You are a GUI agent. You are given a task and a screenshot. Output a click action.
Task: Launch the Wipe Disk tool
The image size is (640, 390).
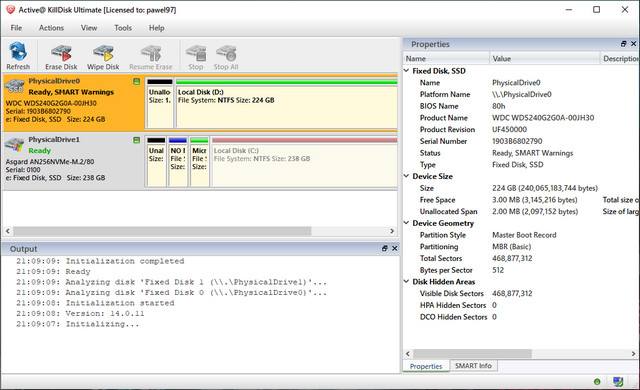[103, 56]
